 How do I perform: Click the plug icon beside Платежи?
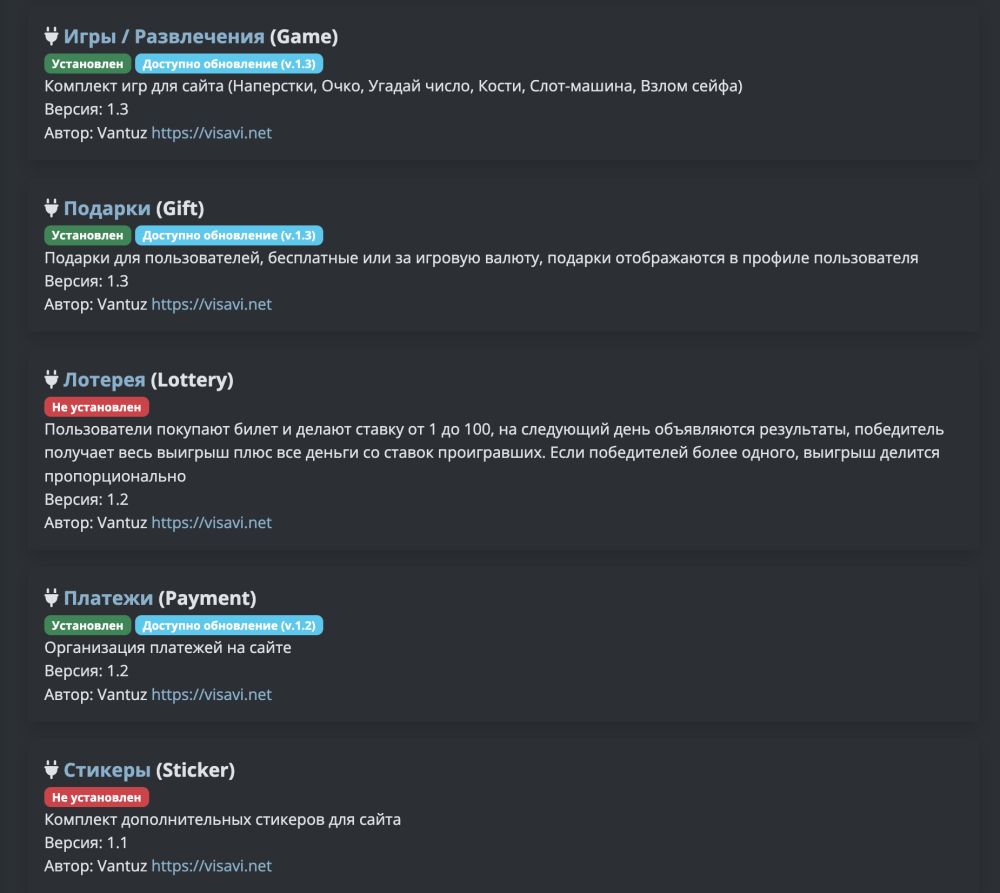tap(52, 598)
